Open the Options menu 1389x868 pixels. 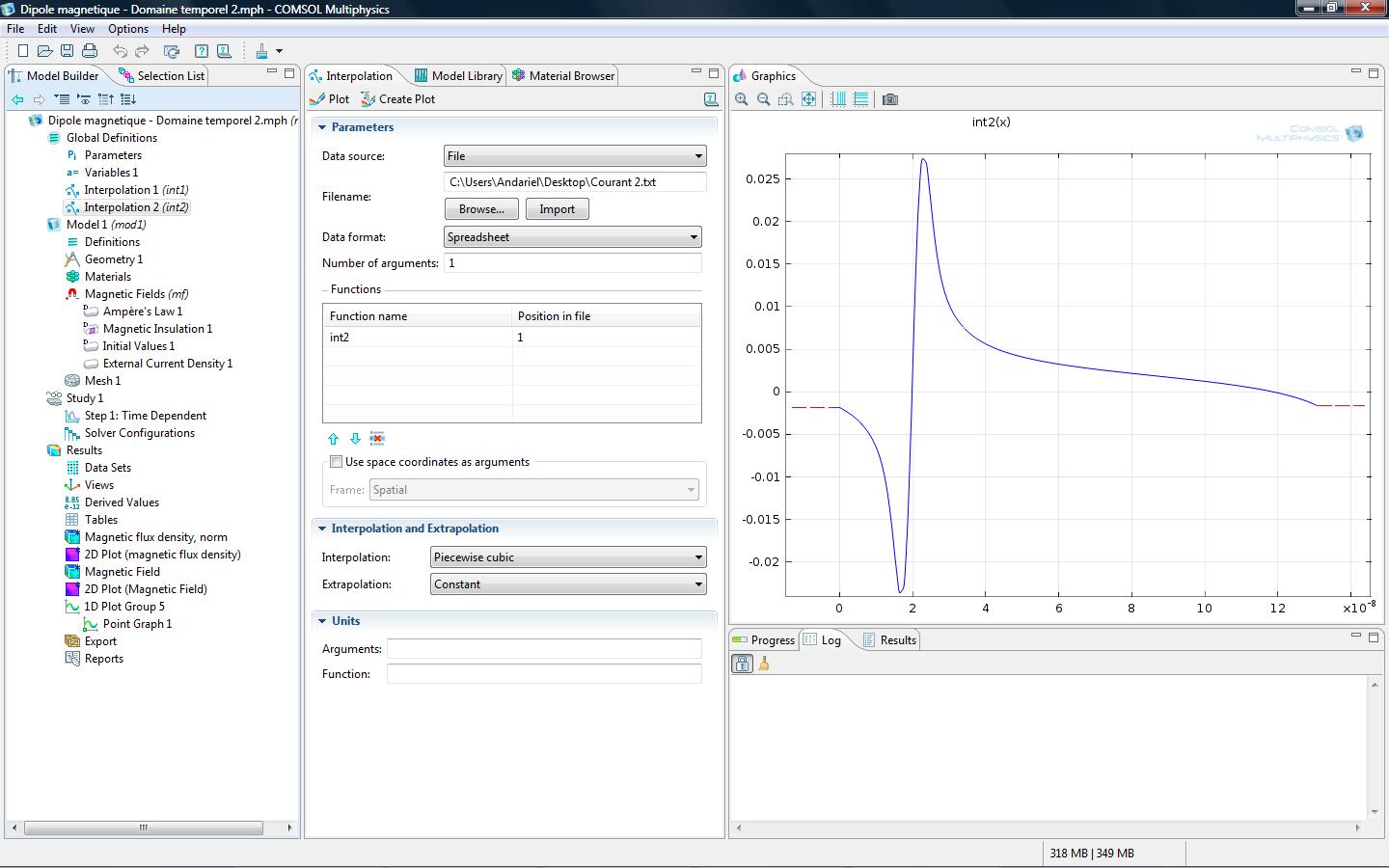click(128, 29)
